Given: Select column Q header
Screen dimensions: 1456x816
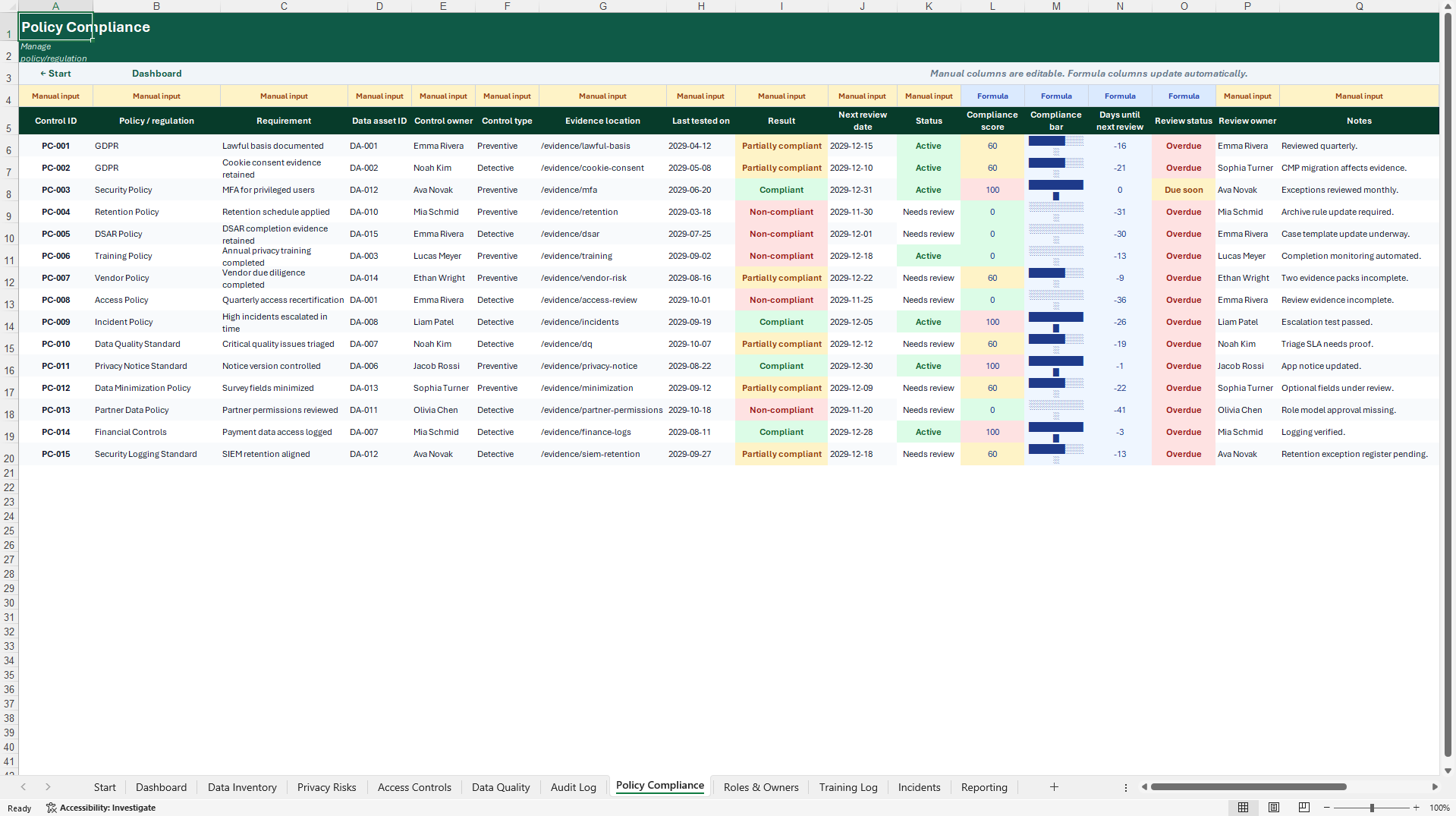Looking at the screenshot, I should 1359,6.
